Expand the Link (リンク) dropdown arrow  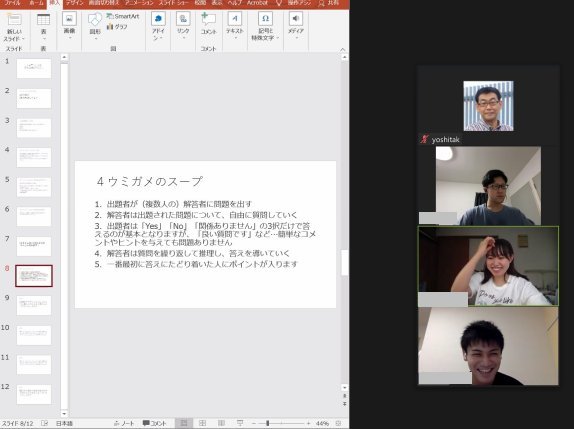[x=183, y=38]
